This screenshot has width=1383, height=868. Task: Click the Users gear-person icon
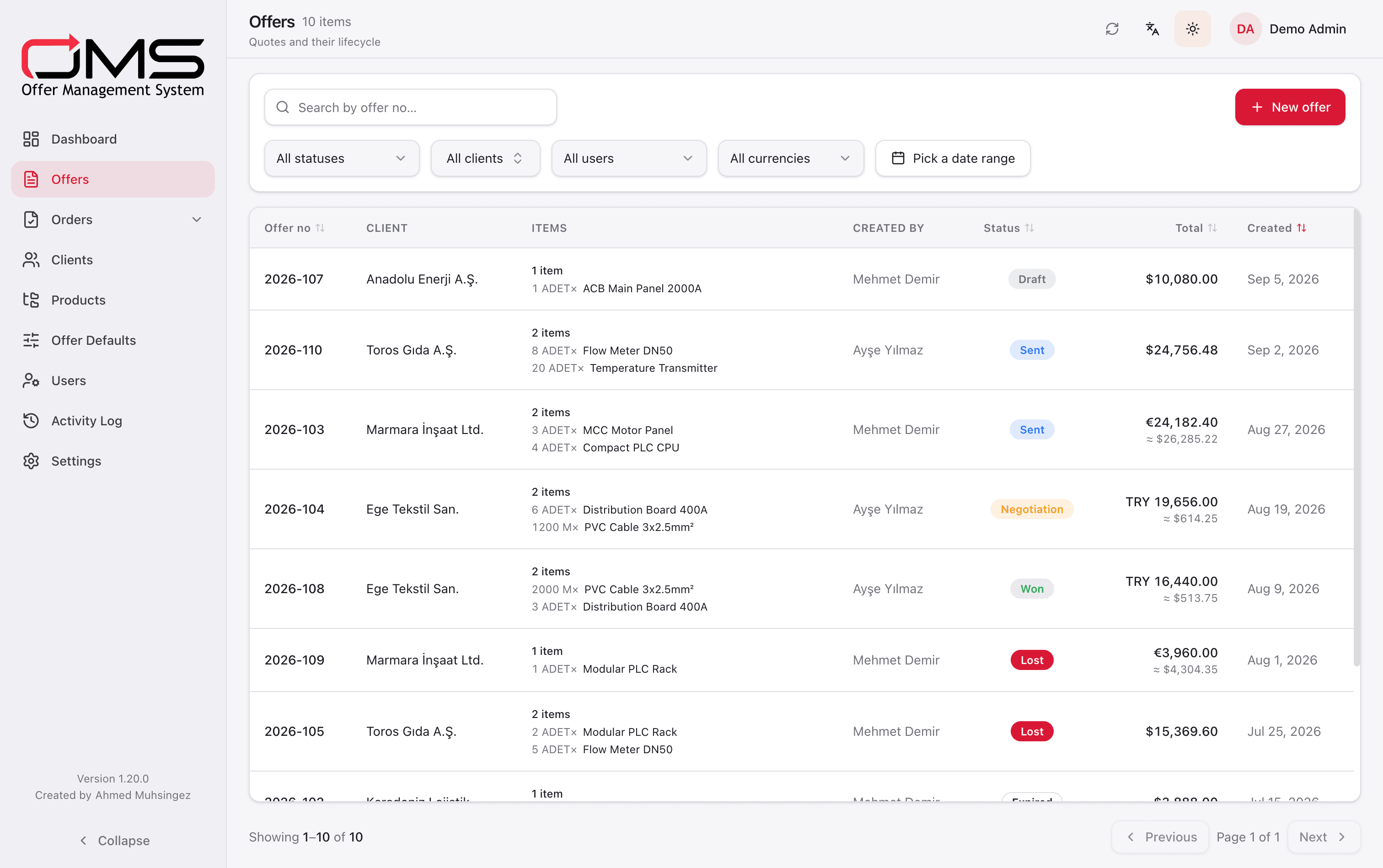[31, 380]
